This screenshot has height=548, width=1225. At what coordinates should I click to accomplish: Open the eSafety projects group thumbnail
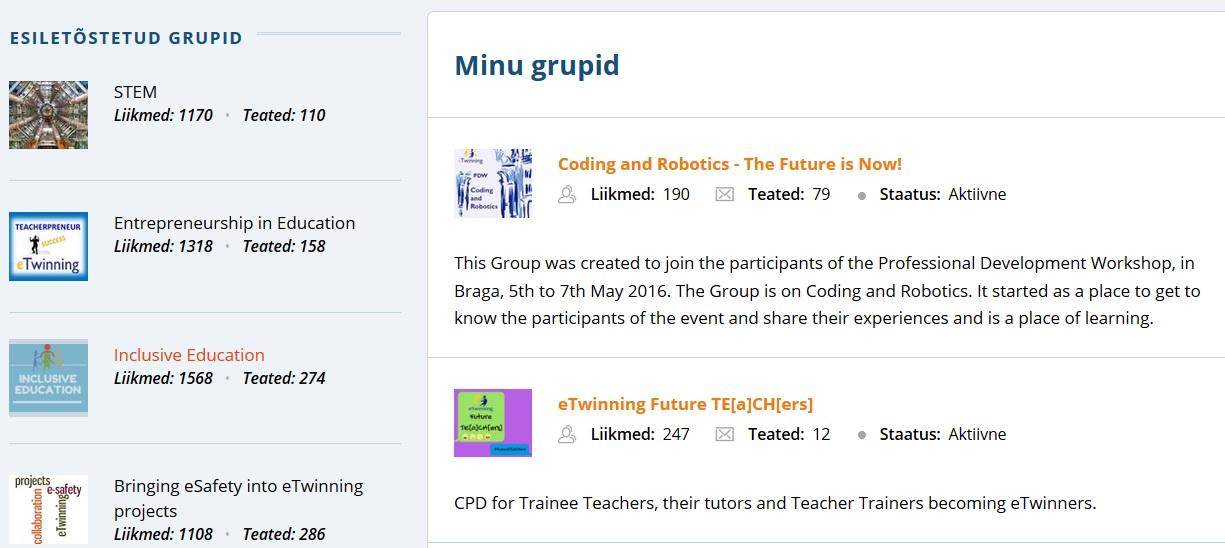point(48,510)
